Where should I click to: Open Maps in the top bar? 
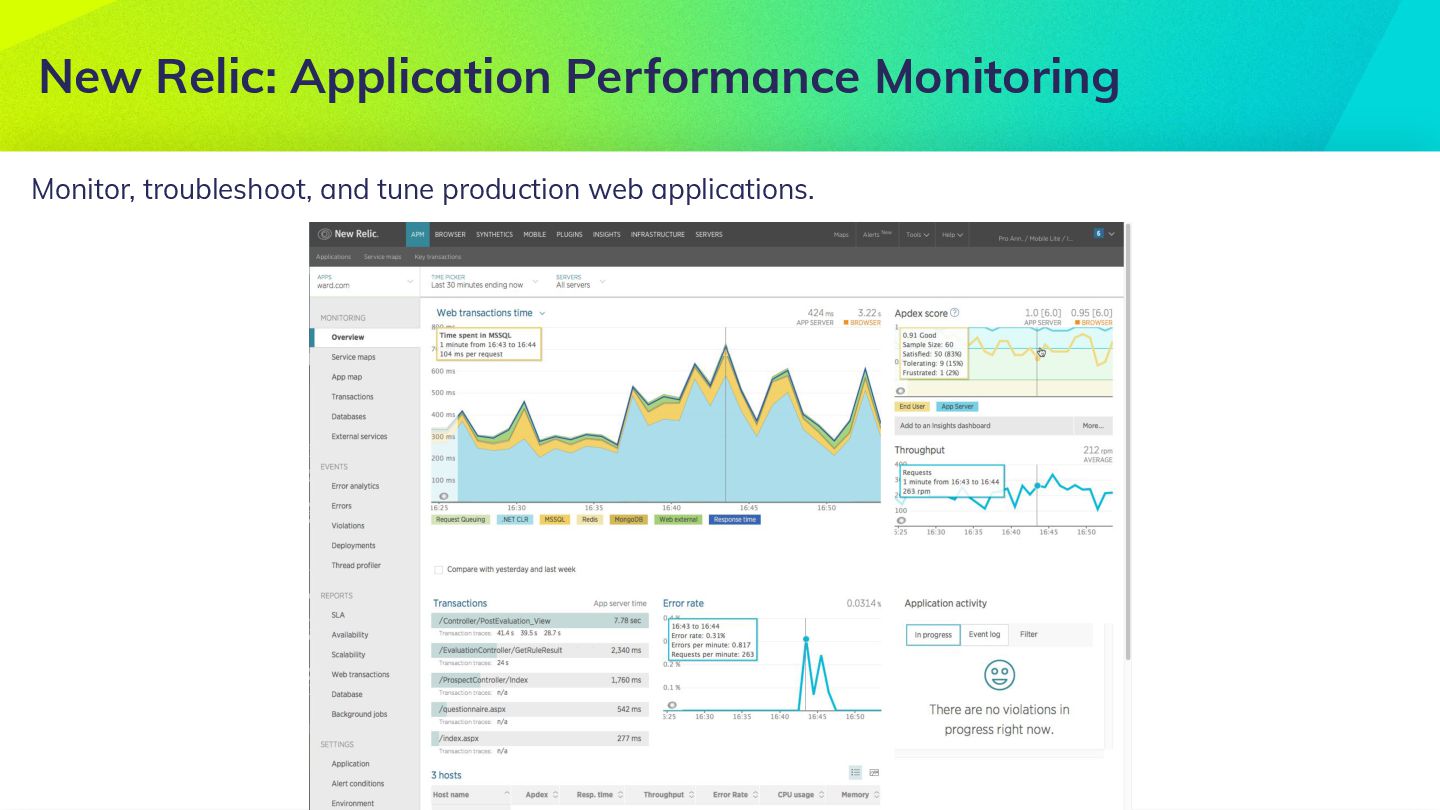841,235
